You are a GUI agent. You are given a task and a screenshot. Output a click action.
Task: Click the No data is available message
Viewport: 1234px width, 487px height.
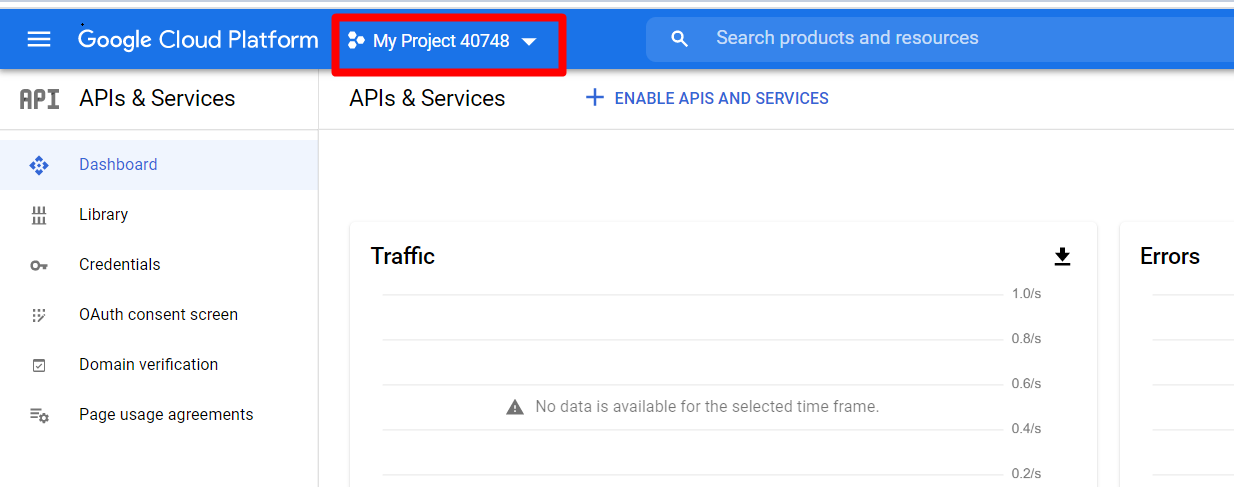click(x=707, y=407)
